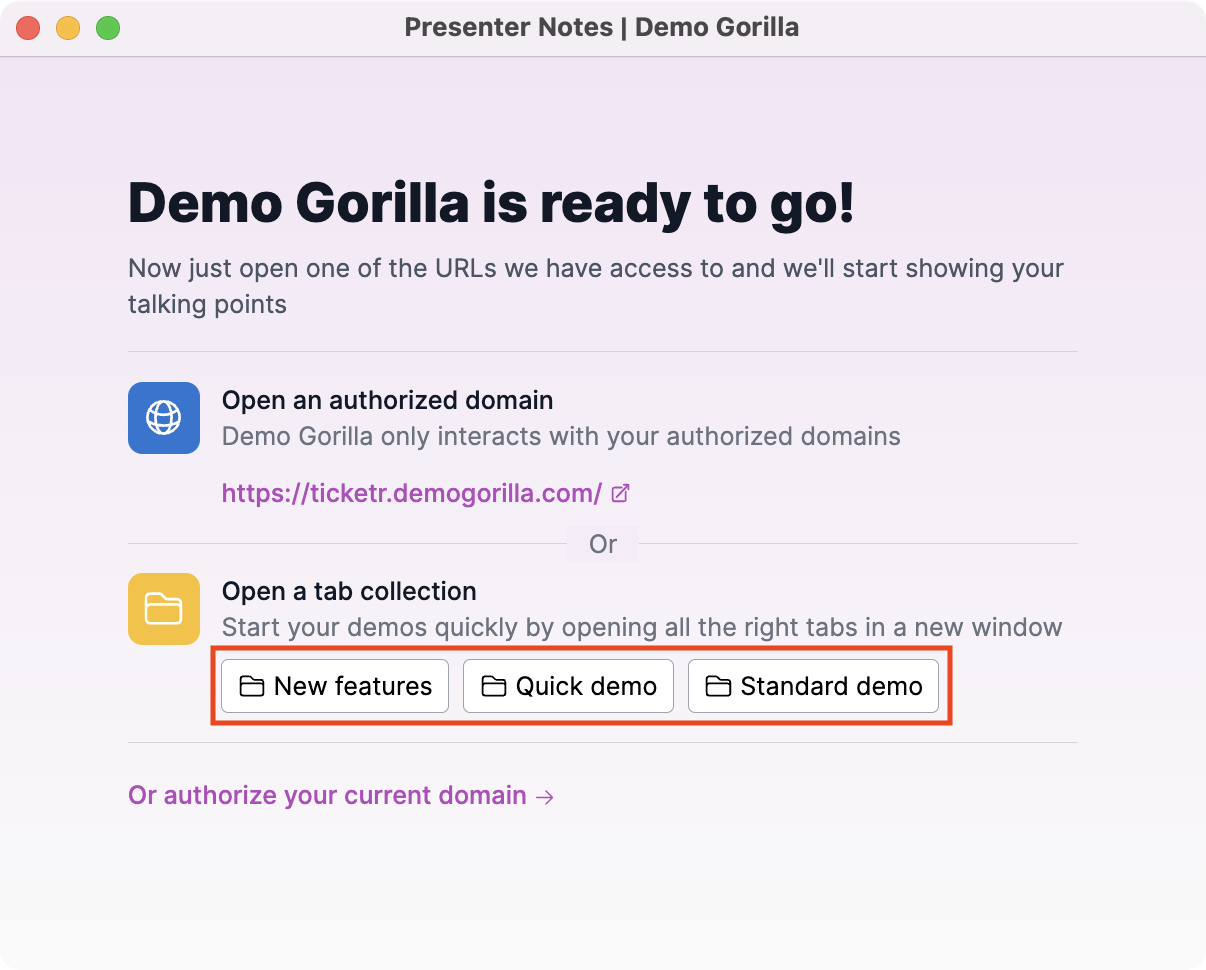
Task: Click the folder icon inside Standard demo
Action: (x=718, y=686)
